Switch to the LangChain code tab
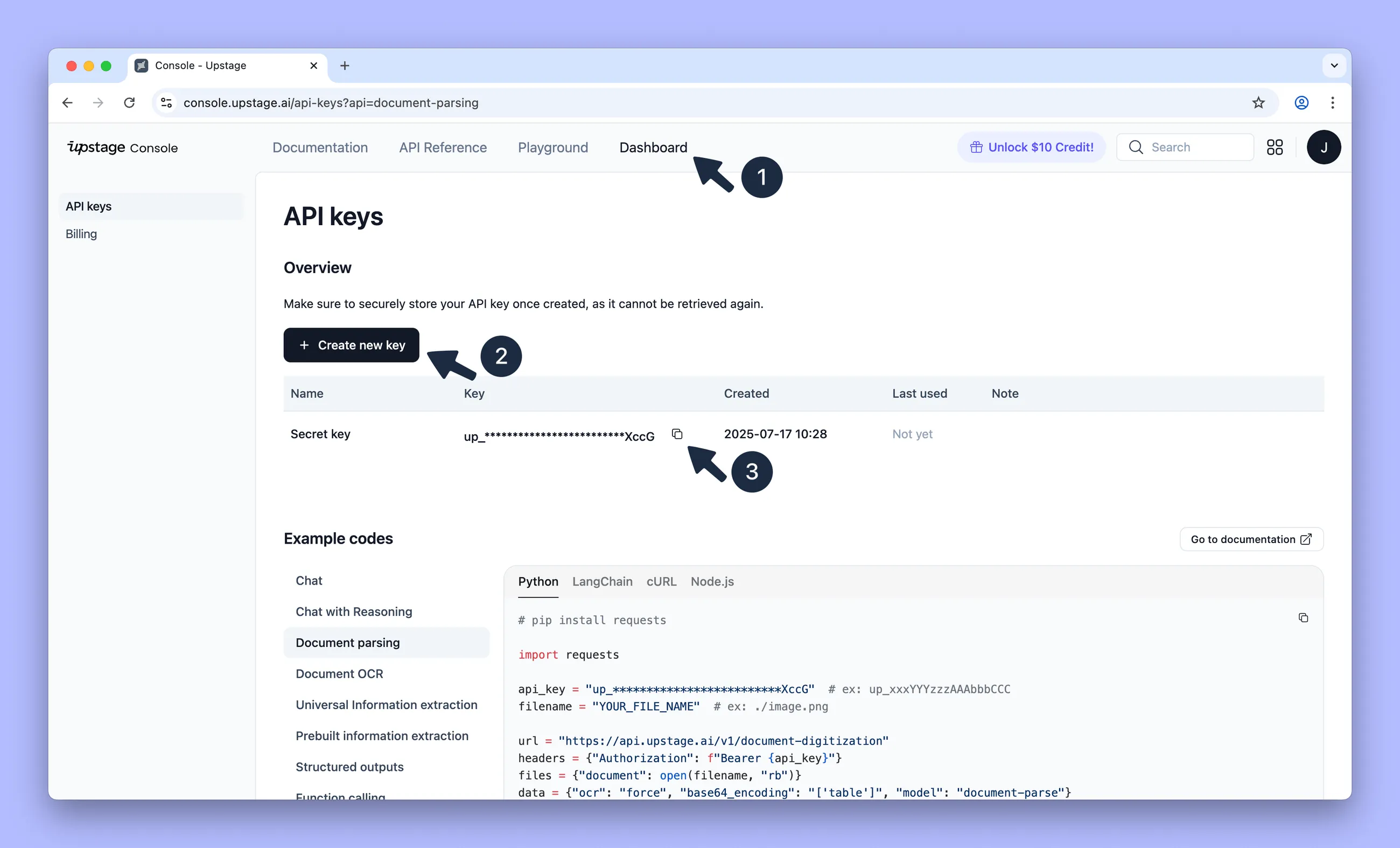Image resolution: width=1400 pixels, height=848 pixels. [603, 581]
